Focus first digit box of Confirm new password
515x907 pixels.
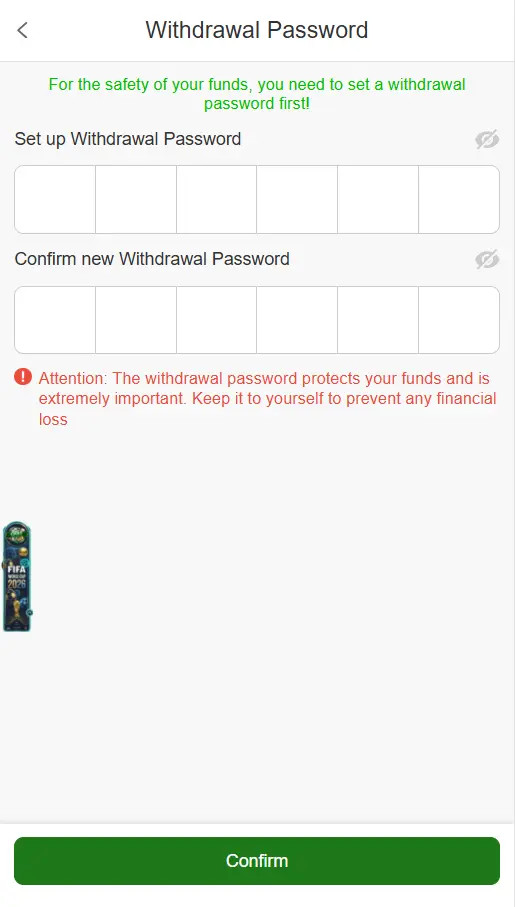pos(55,320)
